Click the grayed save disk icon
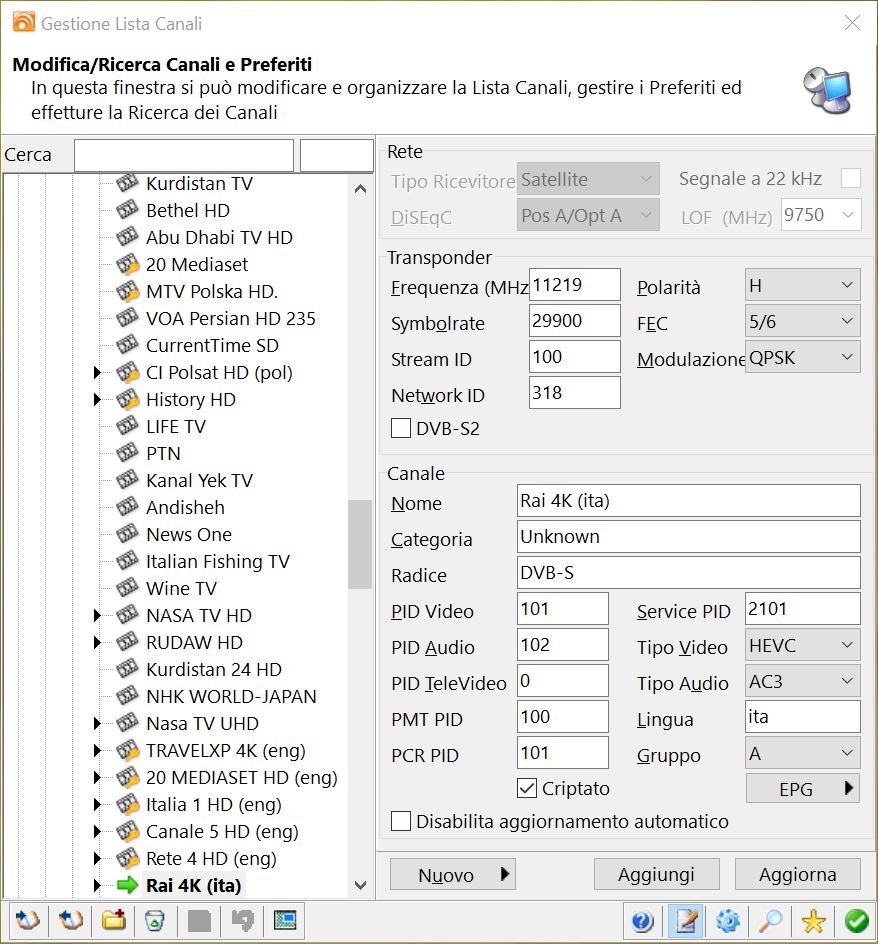The width and height of the screenshot is (878, 944). (199, 921)
